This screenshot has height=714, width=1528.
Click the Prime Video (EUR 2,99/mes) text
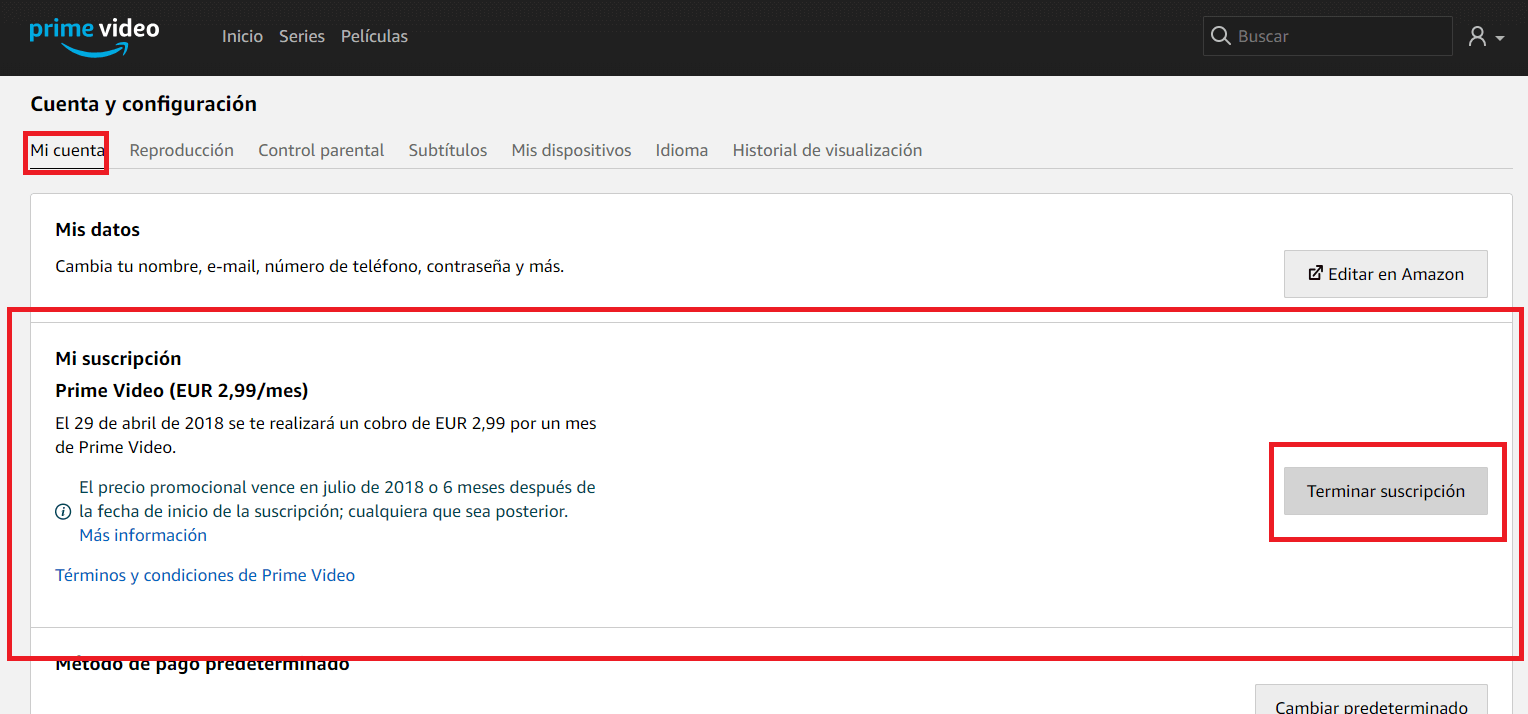(181, 390)
